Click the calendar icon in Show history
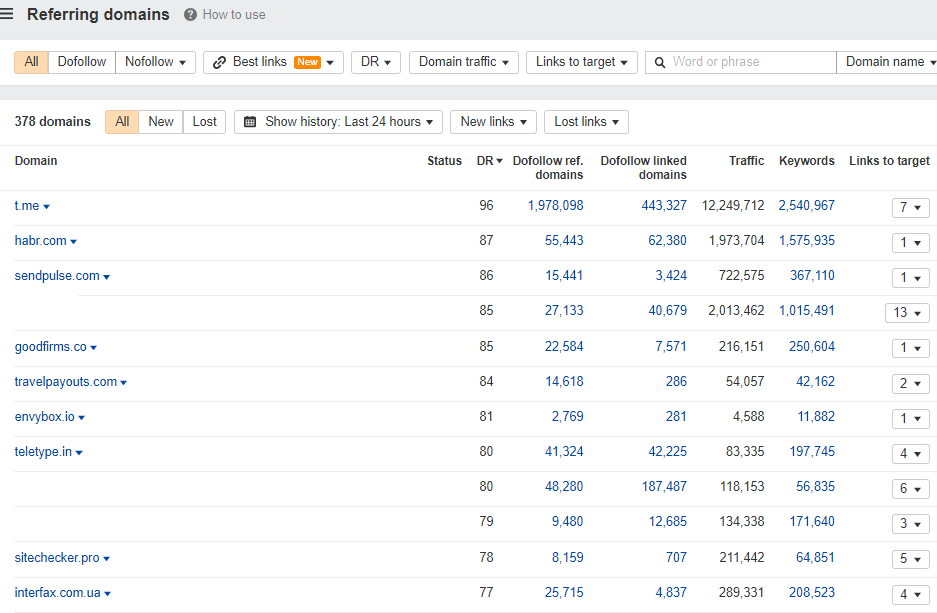This screenshot has height=613, width=937. pyautogui.click(x=250, y=122)
